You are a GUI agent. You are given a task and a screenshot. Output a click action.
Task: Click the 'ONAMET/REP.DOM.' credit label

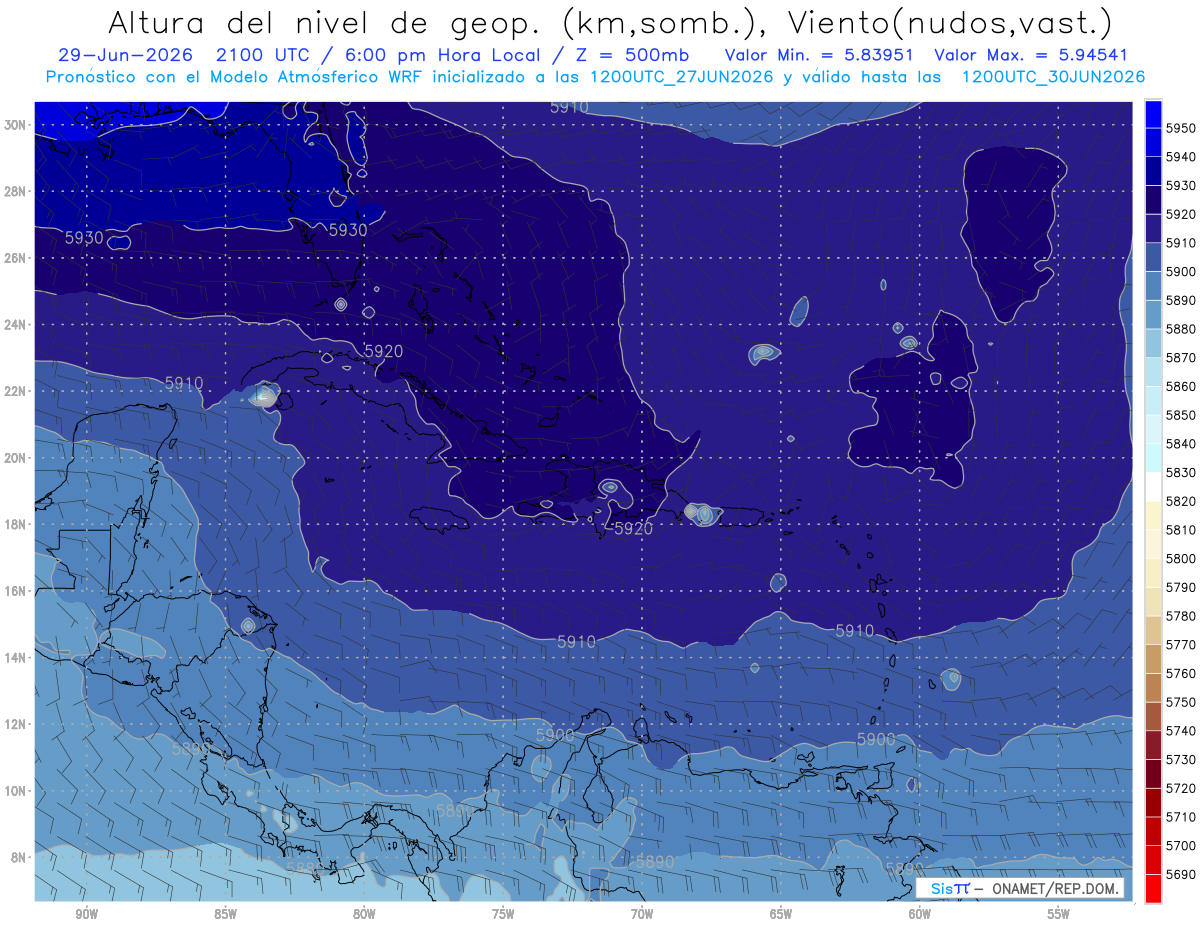point(1056,889)
